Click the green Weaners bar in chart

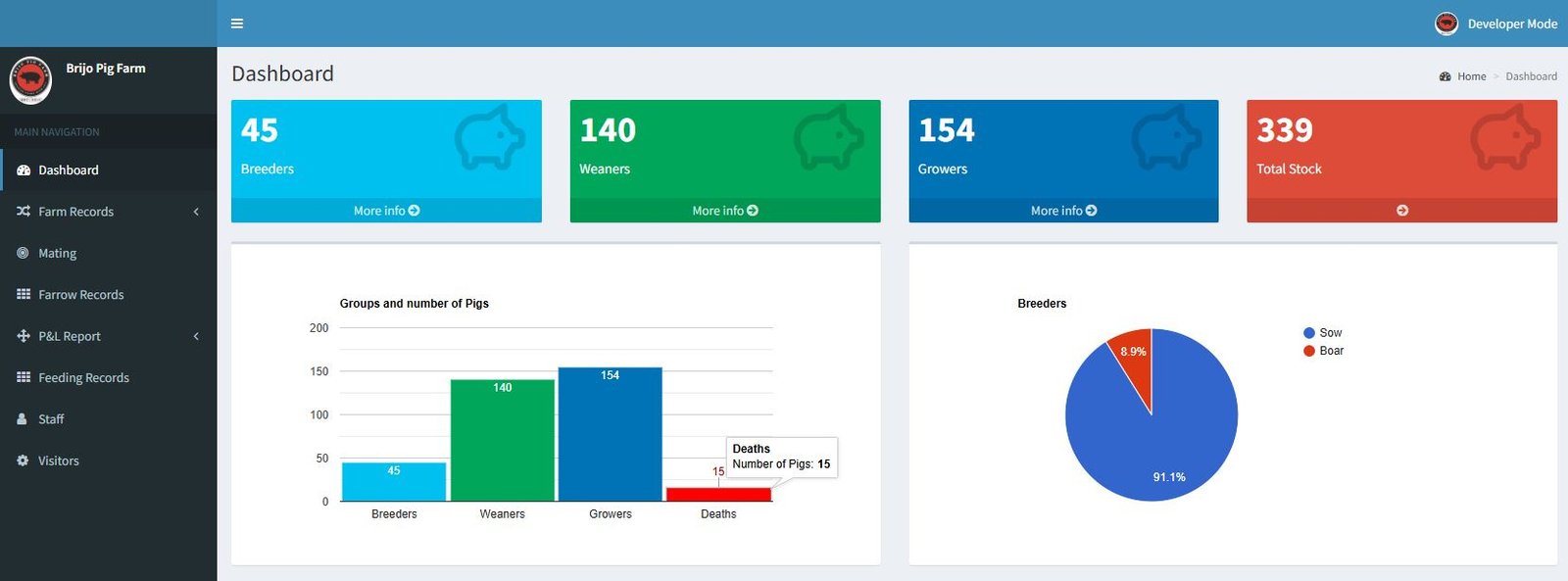click(503, 440)
